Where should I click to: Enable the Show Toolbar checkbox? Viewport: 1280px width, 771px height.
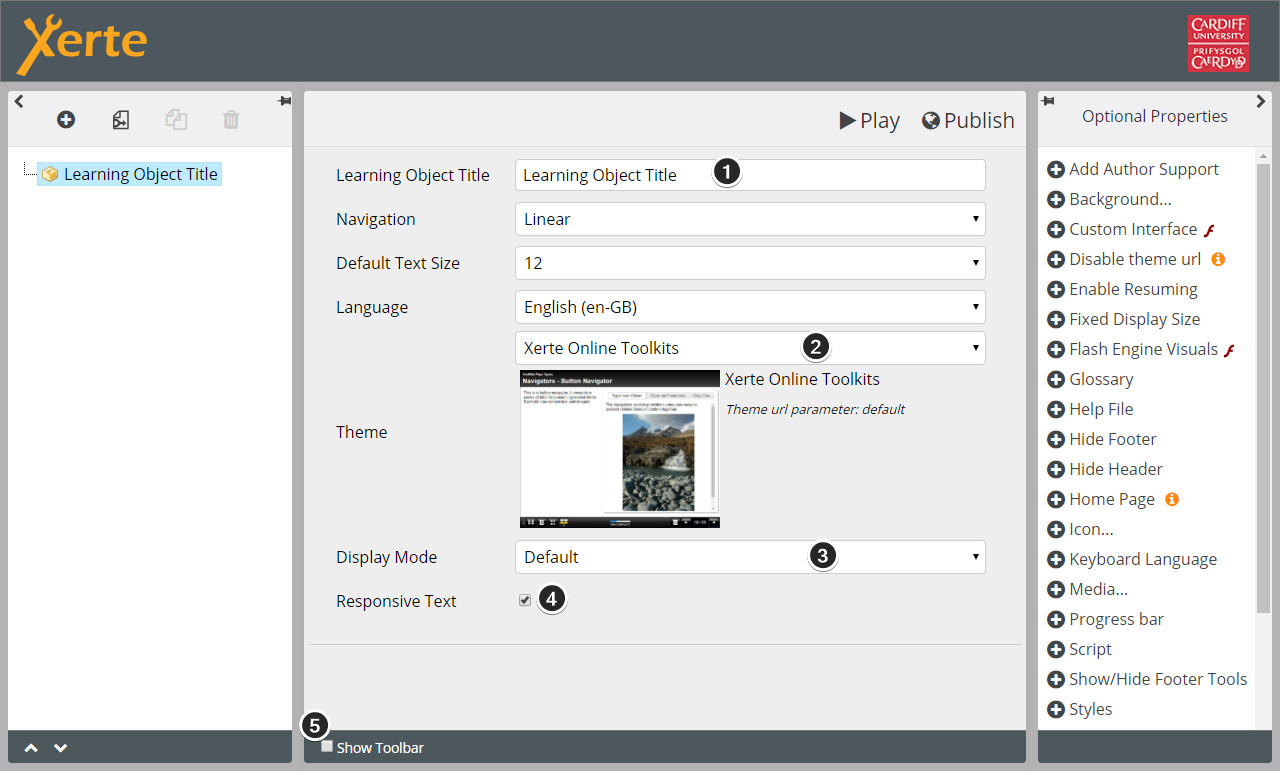327,747
